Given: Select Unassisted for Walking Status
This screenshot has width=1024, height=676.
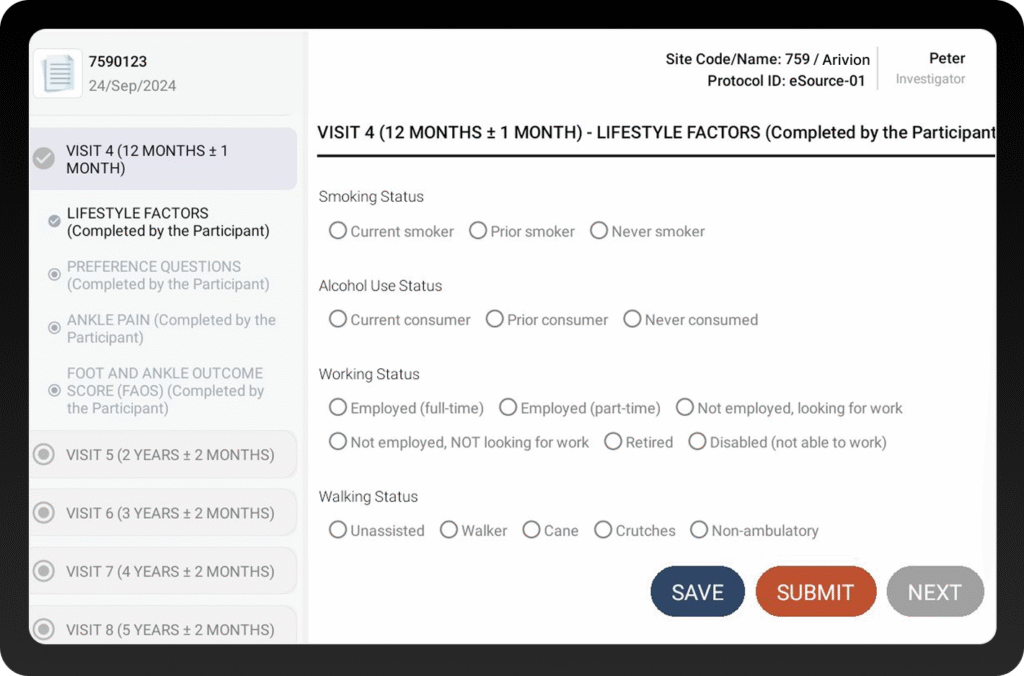Looking at the screenshot, I should (x=338, y=530).
